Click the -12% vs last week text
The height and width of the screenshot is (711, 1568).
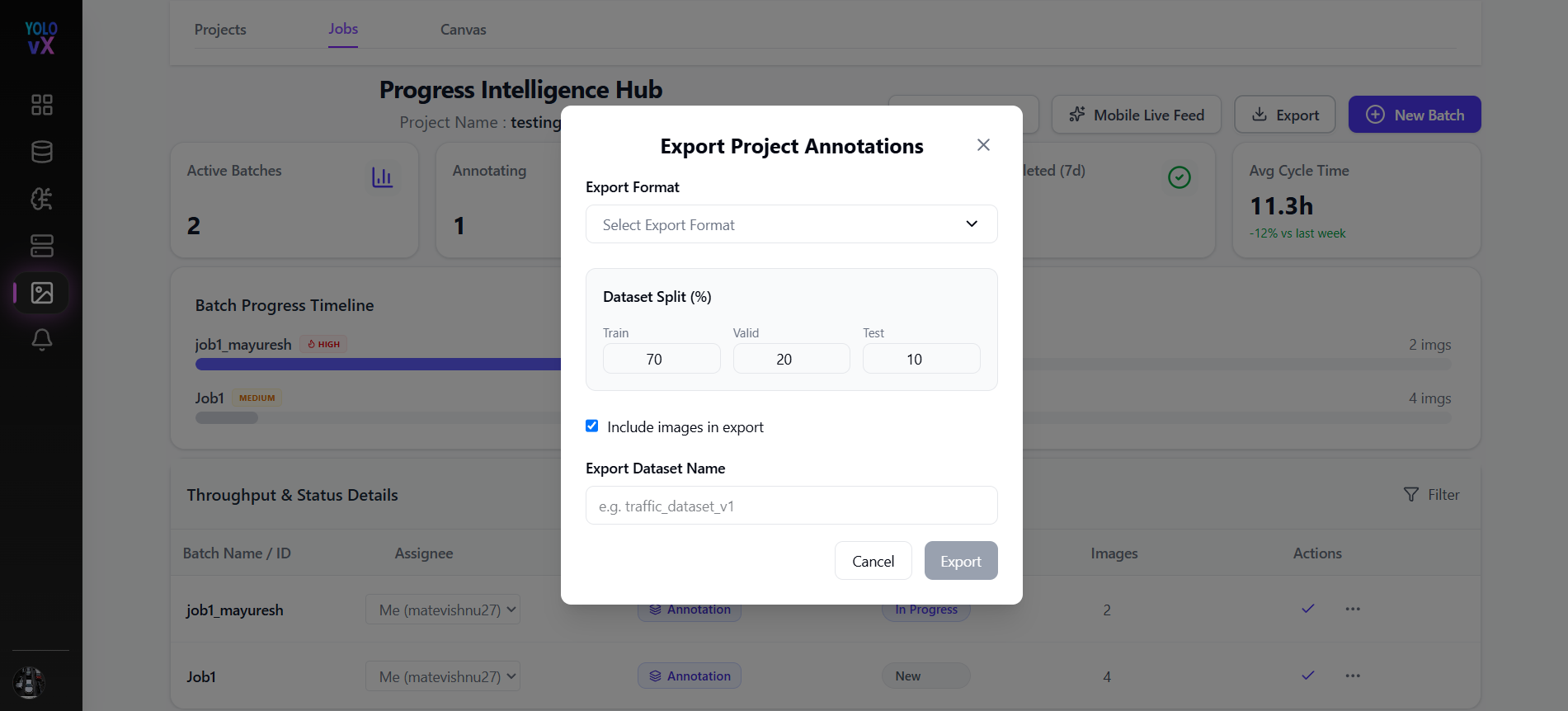click(x=1297, y=233)
